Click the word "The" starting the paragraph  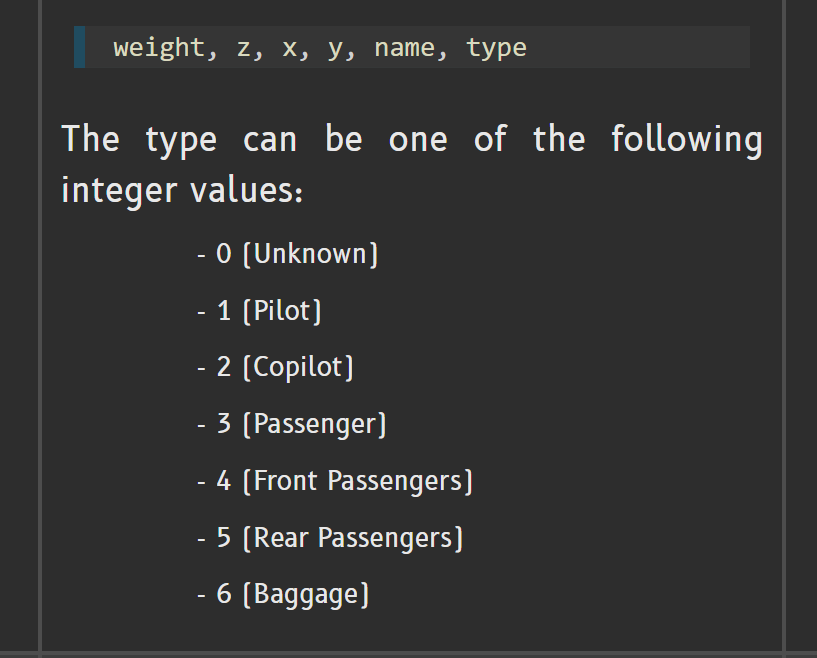tap(90, 139)
